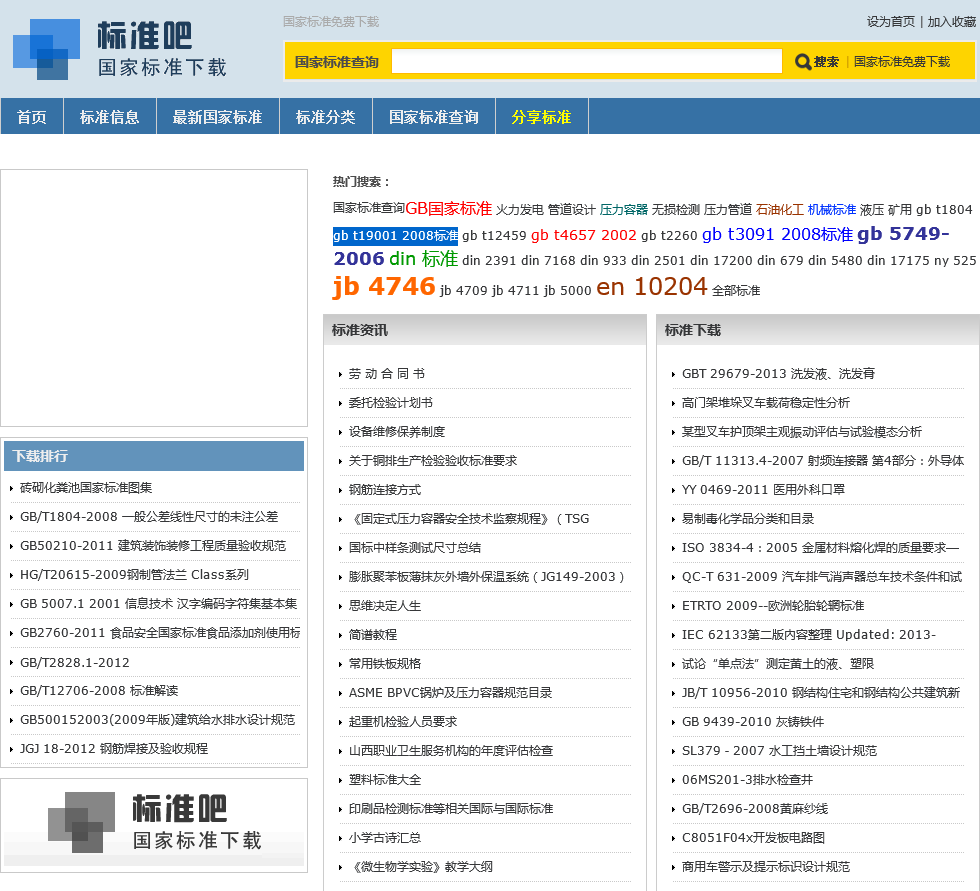Go to 最新国家标准 menu item
Viewport: 980px width, 891px height.
click(x=217, y=117)
